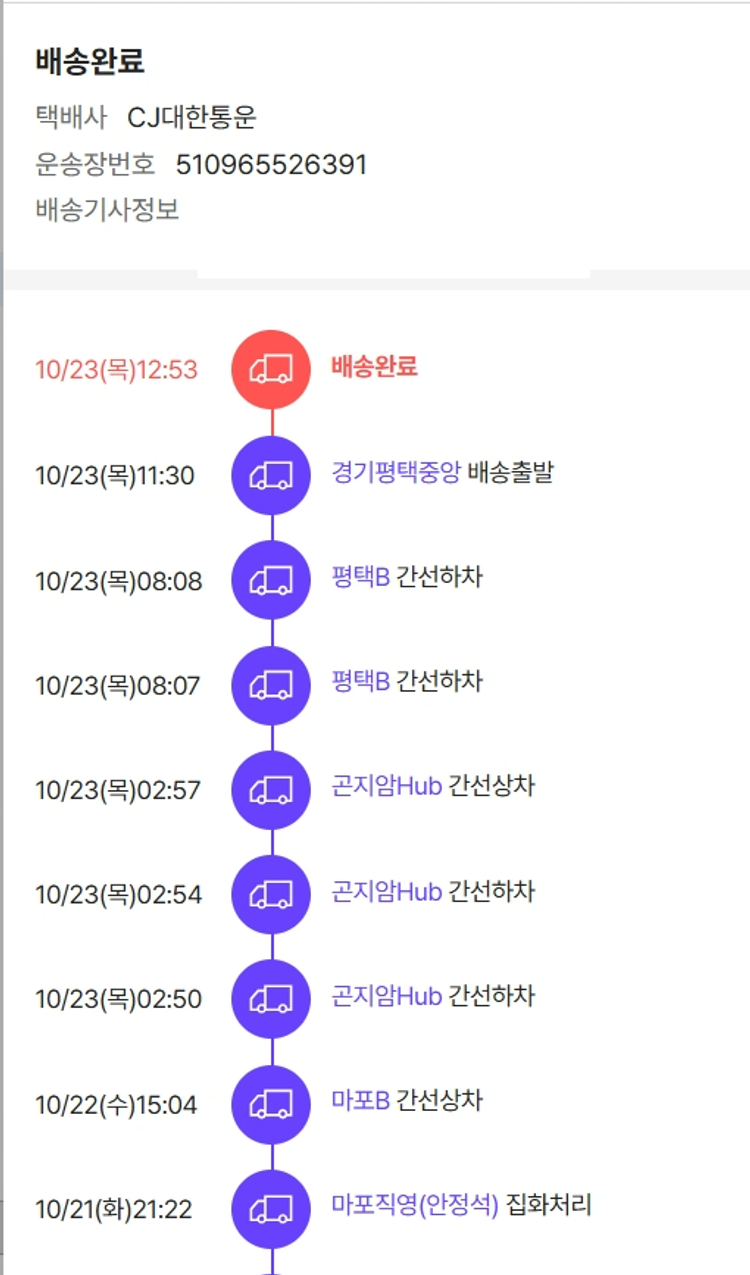
Task: Click the truck icon for 마포직영 집화처리
Action: pyautogui.click(x=271, y=1209)
